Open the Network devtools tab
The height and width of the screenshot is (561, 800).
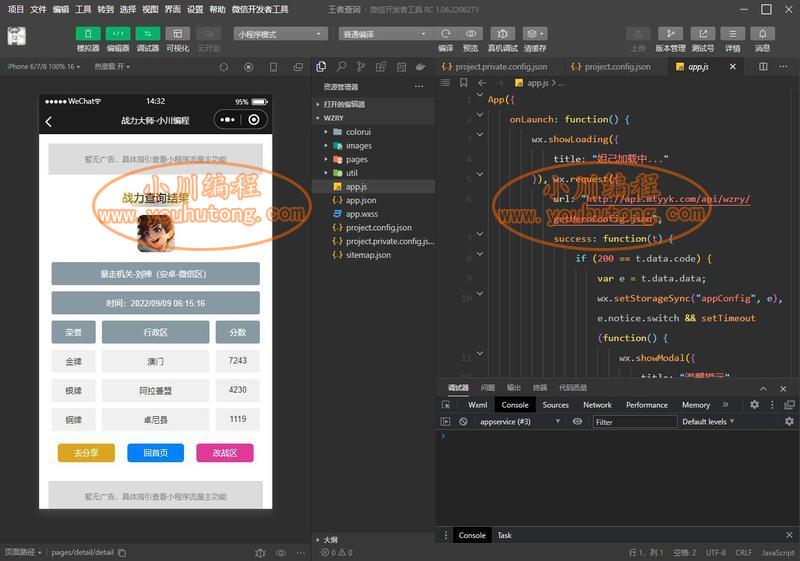[597, 405]
